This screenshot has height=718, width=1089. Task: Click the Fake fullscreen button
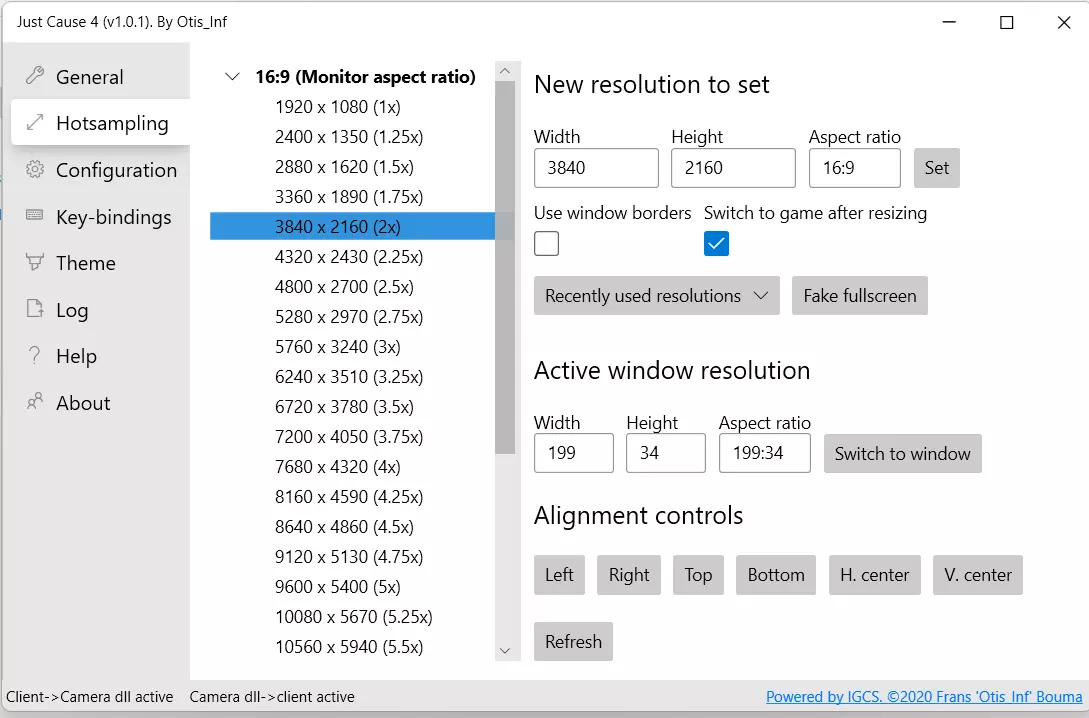point(860,296)
